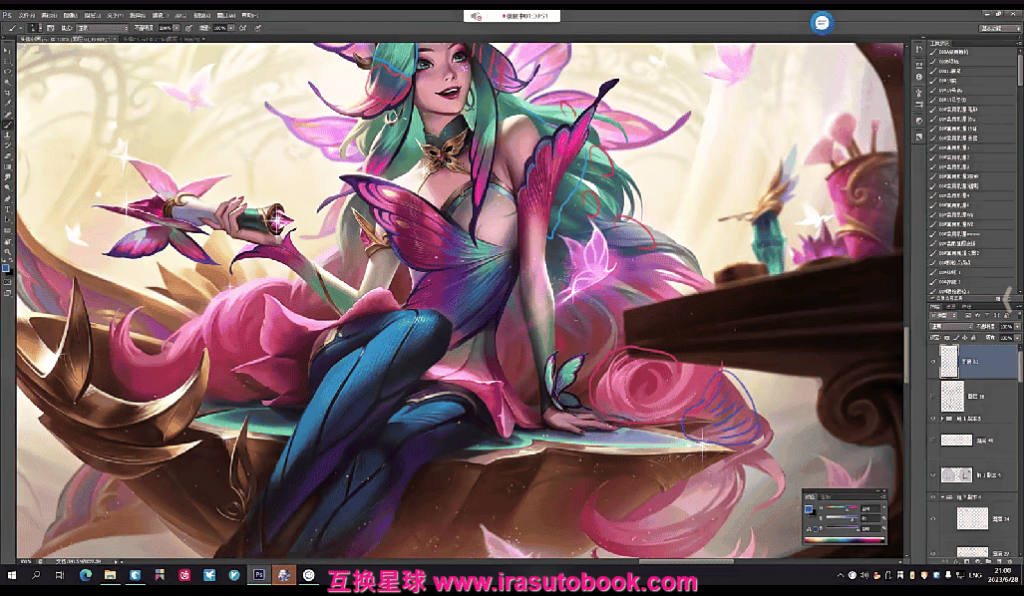
Task: Hide layer 61 via eye icon
Action: (933, 361)
